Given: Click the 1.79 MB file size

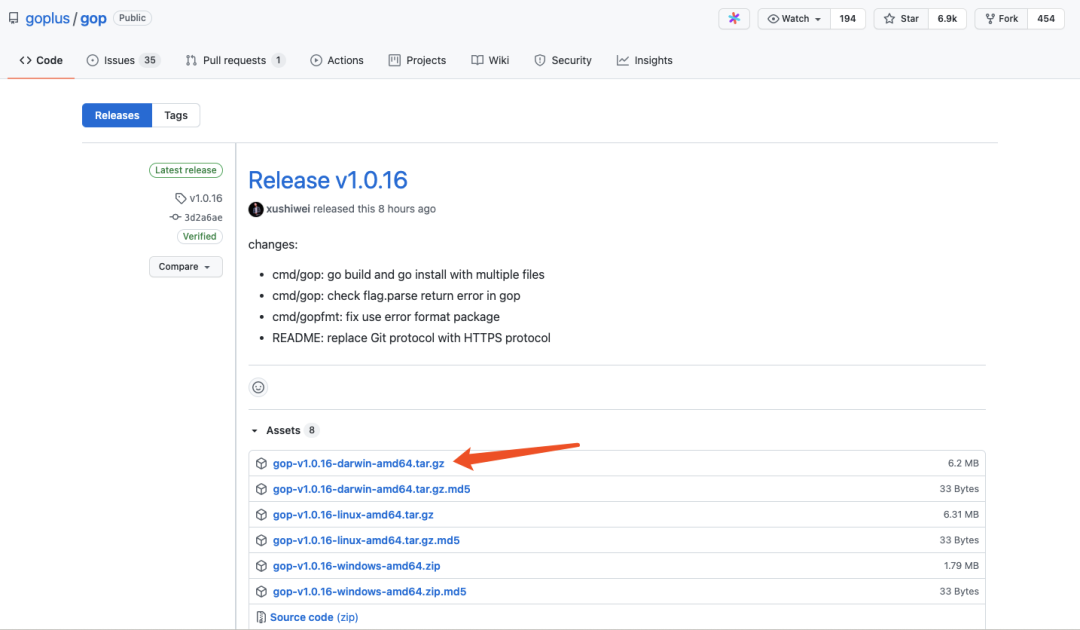Looking at the screenshot, I should (962, 566).
